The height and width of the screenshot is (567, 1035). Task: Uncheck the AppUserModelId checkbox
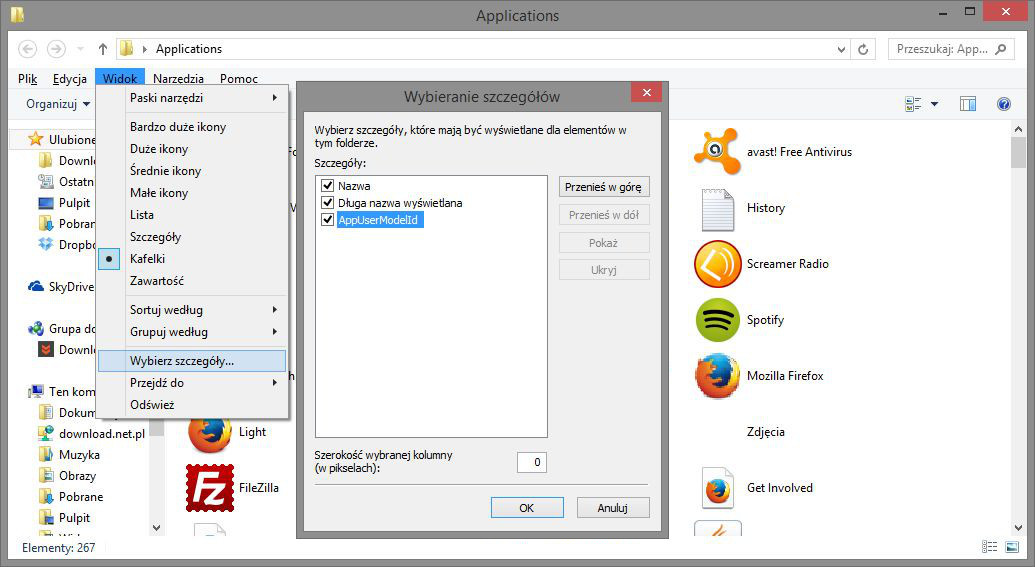327,220
